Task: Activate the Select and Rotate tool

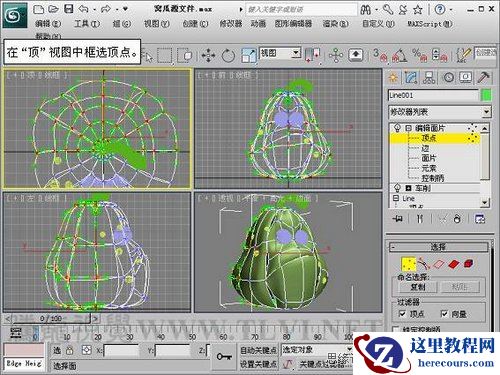Action: click(228, 55)
